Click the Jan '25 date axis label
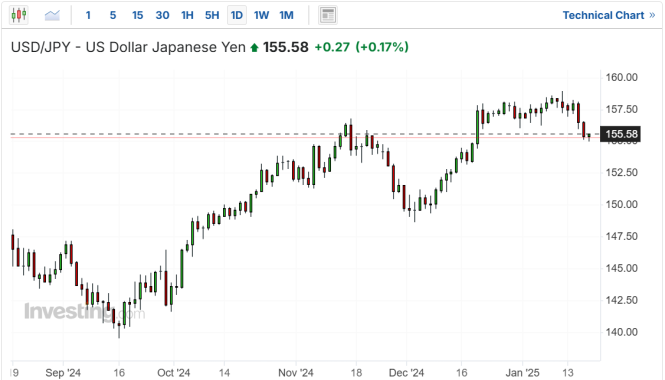Viewport: 665px width, 380px height. click(522, 373)
